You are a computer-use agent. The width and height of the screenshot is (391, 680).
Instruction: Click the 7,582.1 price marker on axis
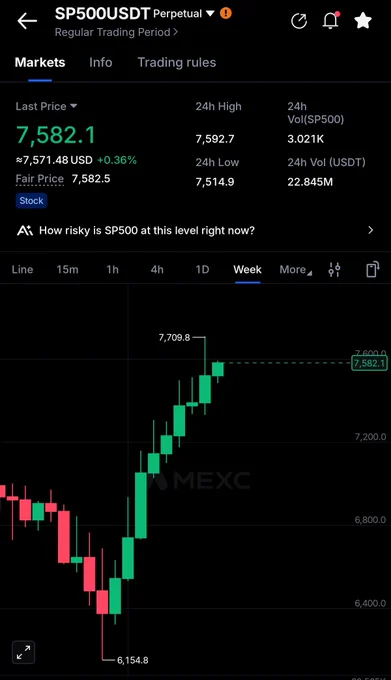[369, 363]
